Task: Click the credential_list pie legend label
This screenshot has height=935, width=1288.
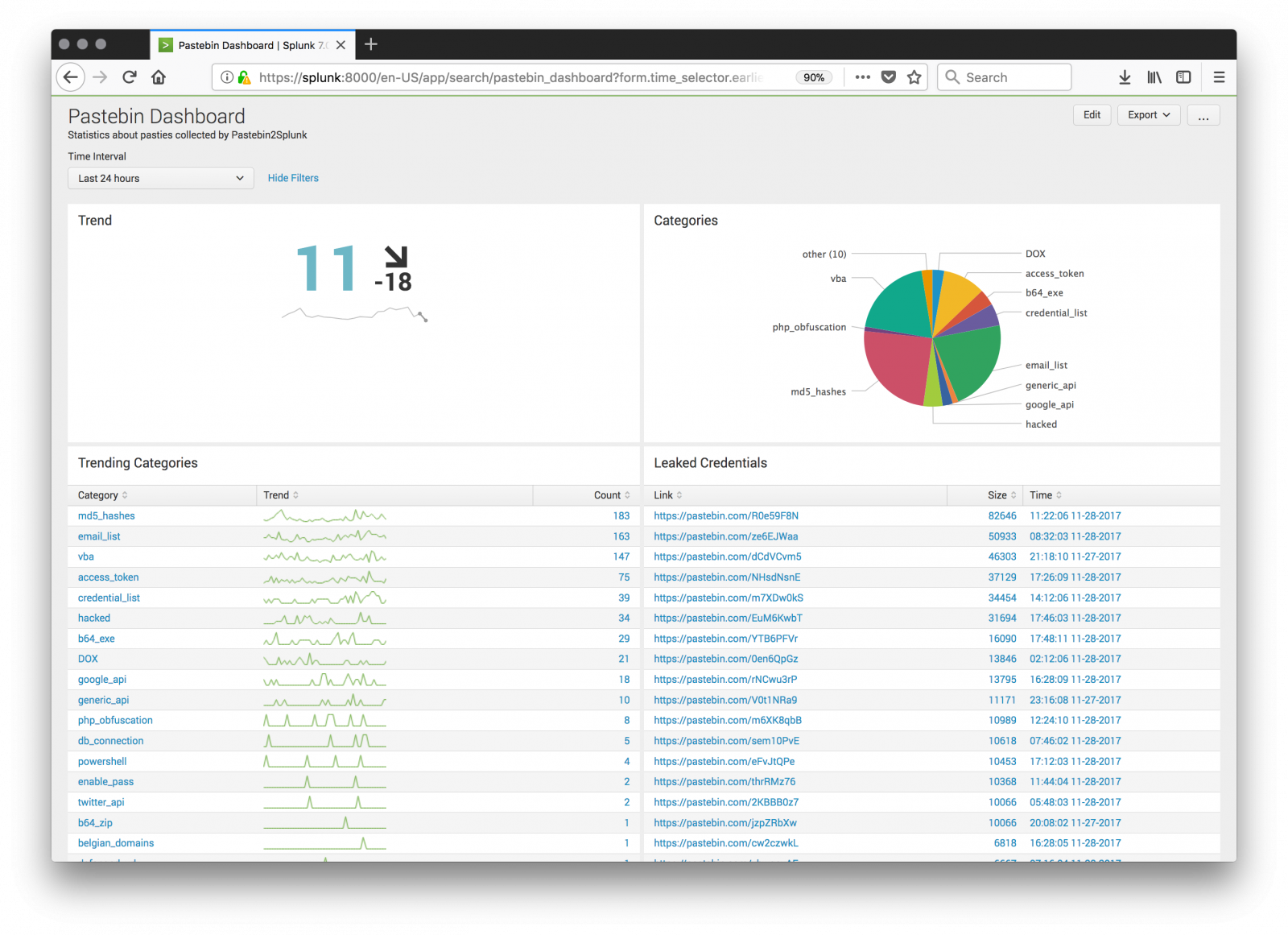Action: (x=1056, y=313)
